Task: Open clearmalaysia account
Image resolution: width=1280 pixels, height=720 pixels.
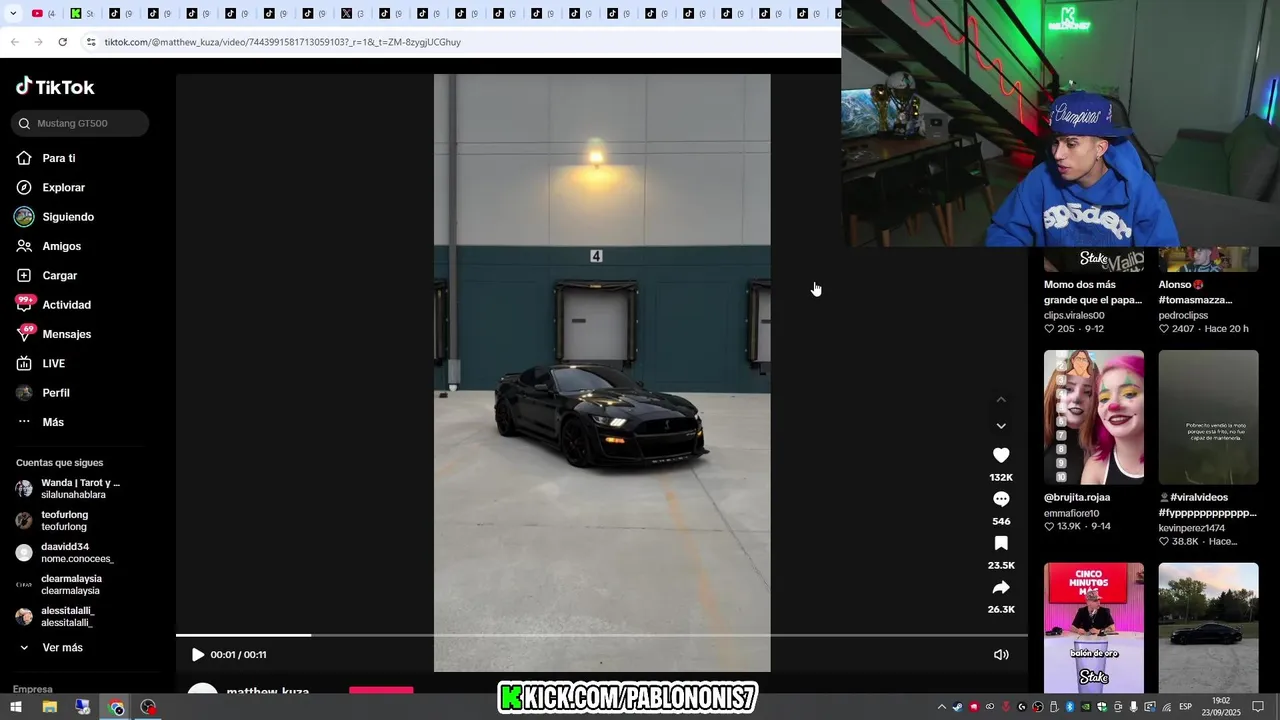Action: point(71,584)
